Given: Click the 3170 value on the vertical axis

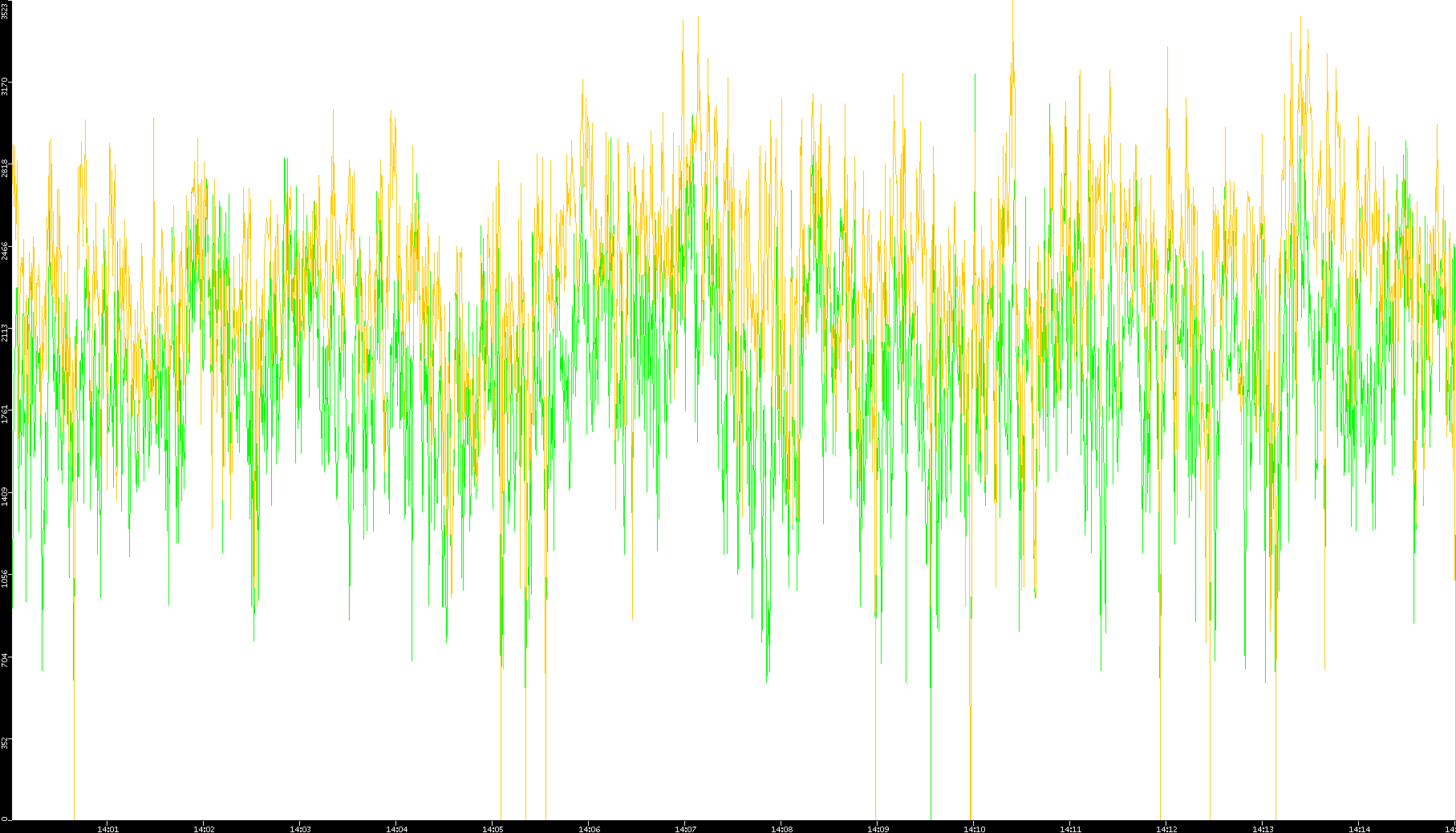Looking at the screenshot, I should pos(5,87).
